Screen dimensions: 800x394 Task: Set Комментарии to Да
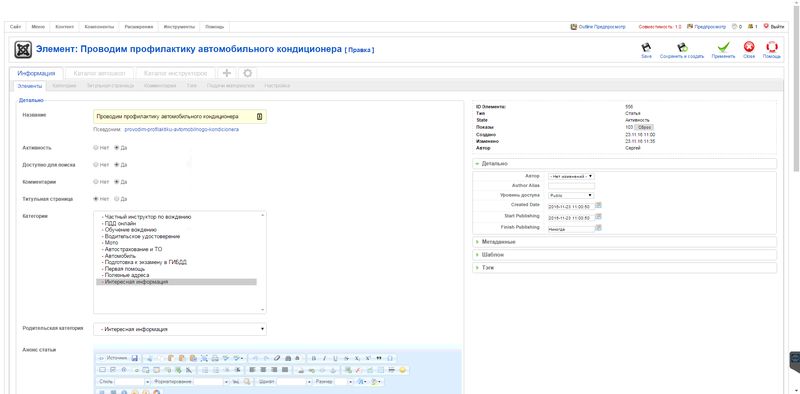(x=116, y=182)
